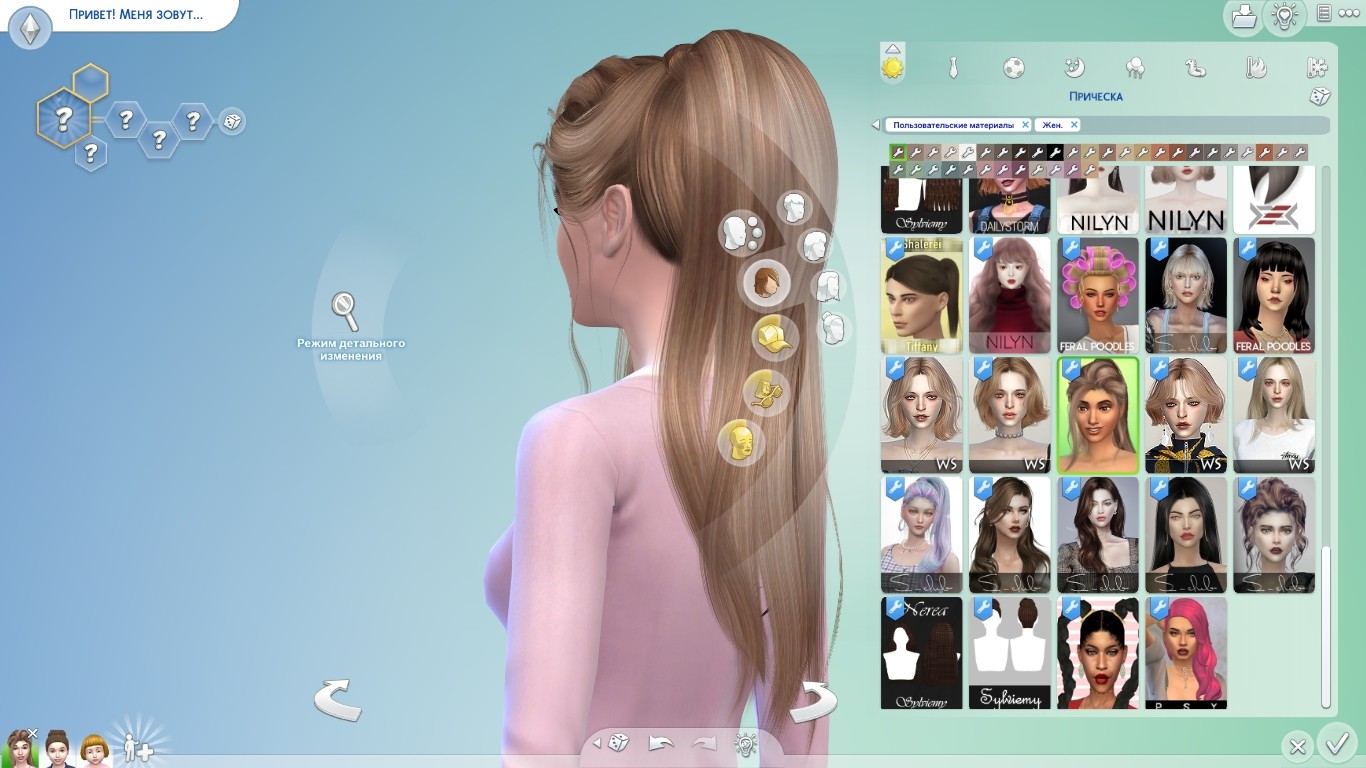Switch to the Athletic outfit category (soccer ball)

[x=1013, y=68]
